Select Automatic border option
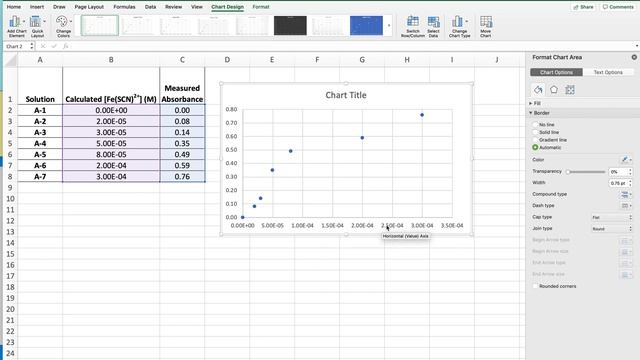The image size is (640, 360). (535, 147)
